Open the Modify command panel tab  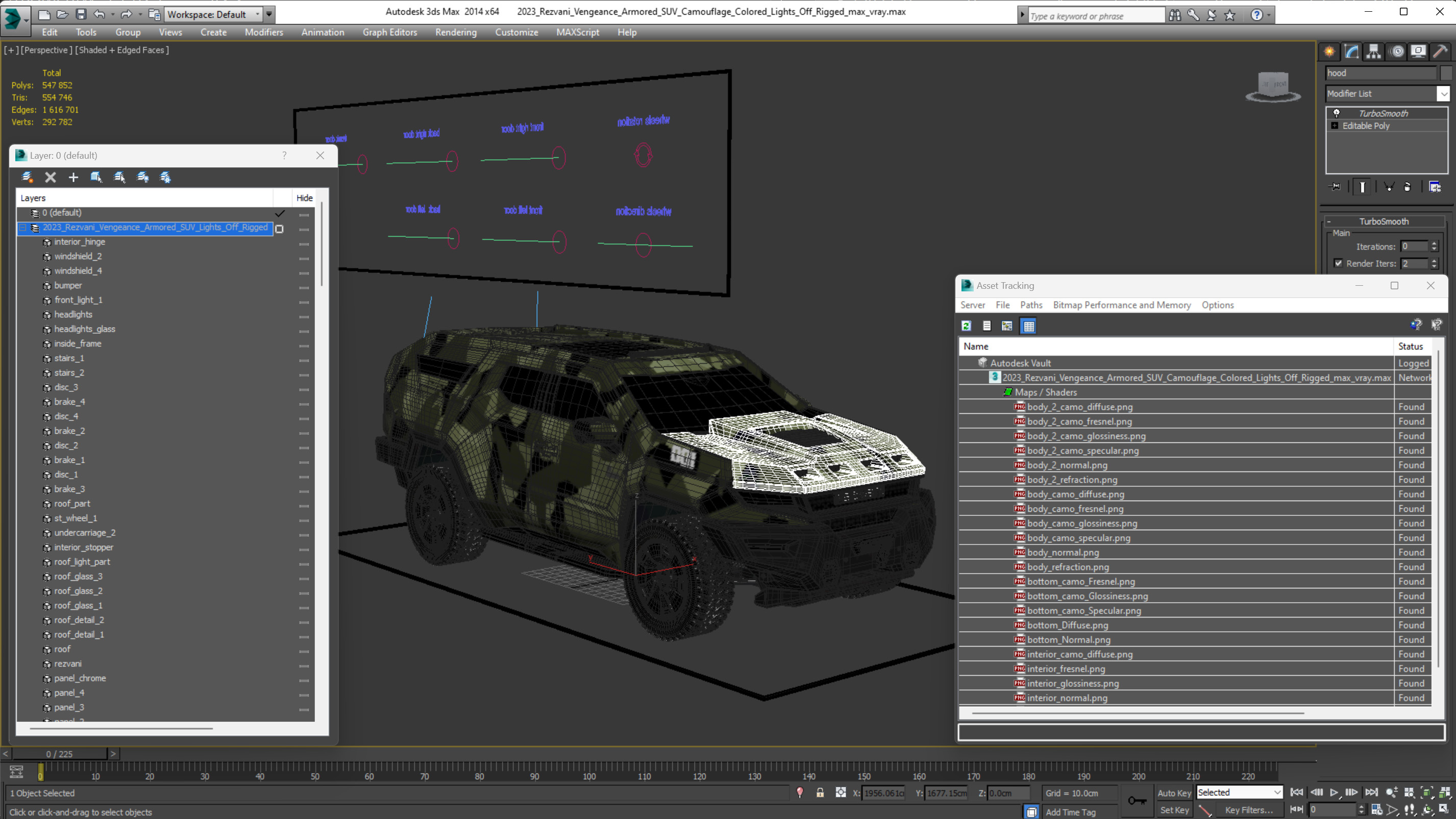1351,52
